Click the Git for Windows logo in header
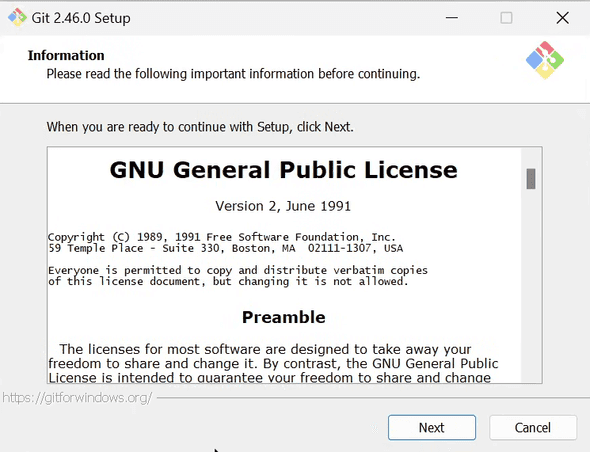Viewport: 590px width, 452px height. tap(544, 60)
